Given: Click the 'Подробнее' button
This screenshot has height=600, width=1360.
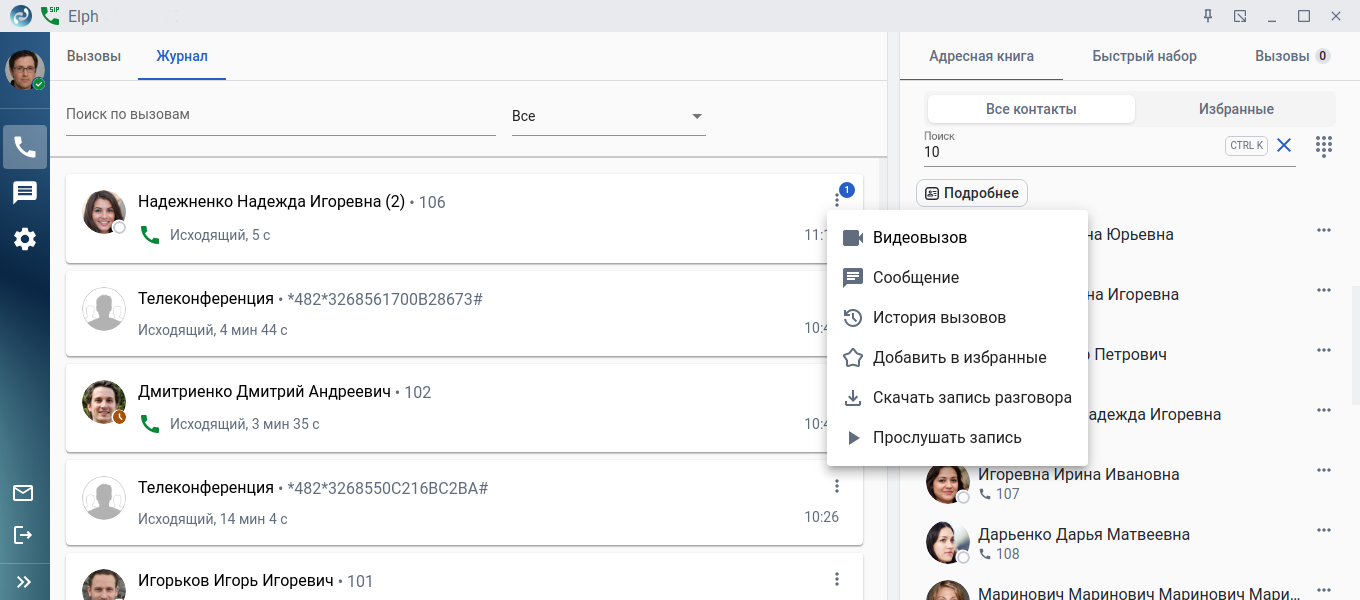Looking at the screenshot, I should [x=971, y=193].
